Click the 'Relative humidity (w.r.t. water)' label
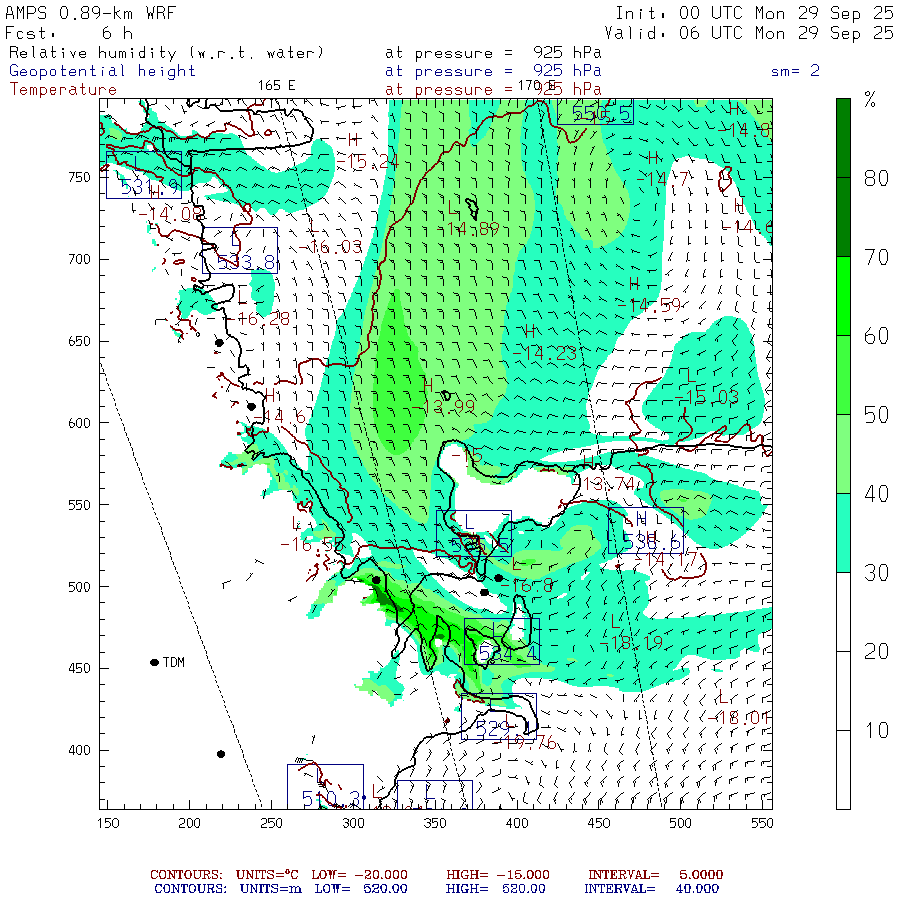The width and height of the screenshot is (900, 900). (166, 53)
